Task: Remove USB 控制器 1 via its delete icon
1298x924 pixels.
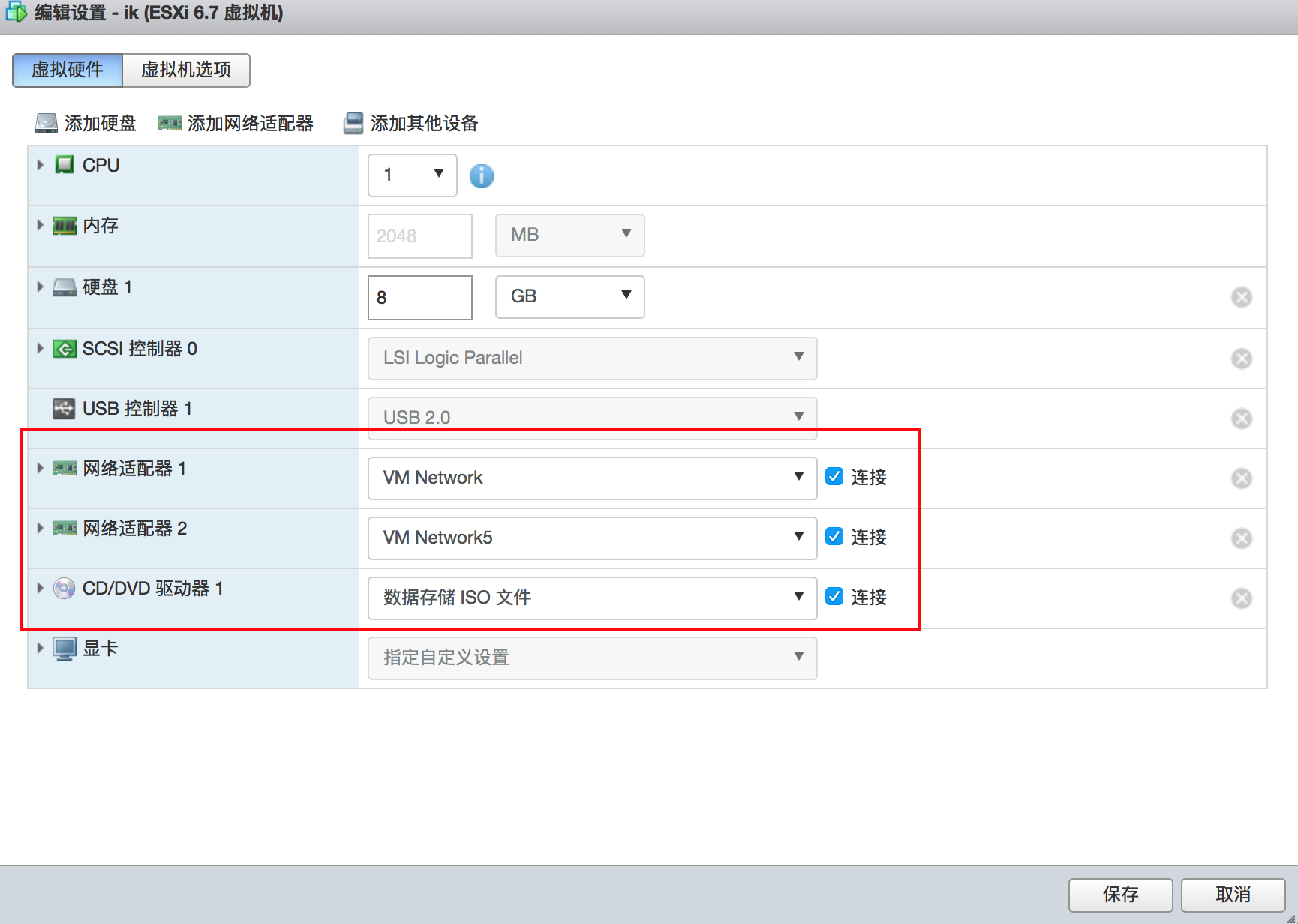Action: point(1241,418)
